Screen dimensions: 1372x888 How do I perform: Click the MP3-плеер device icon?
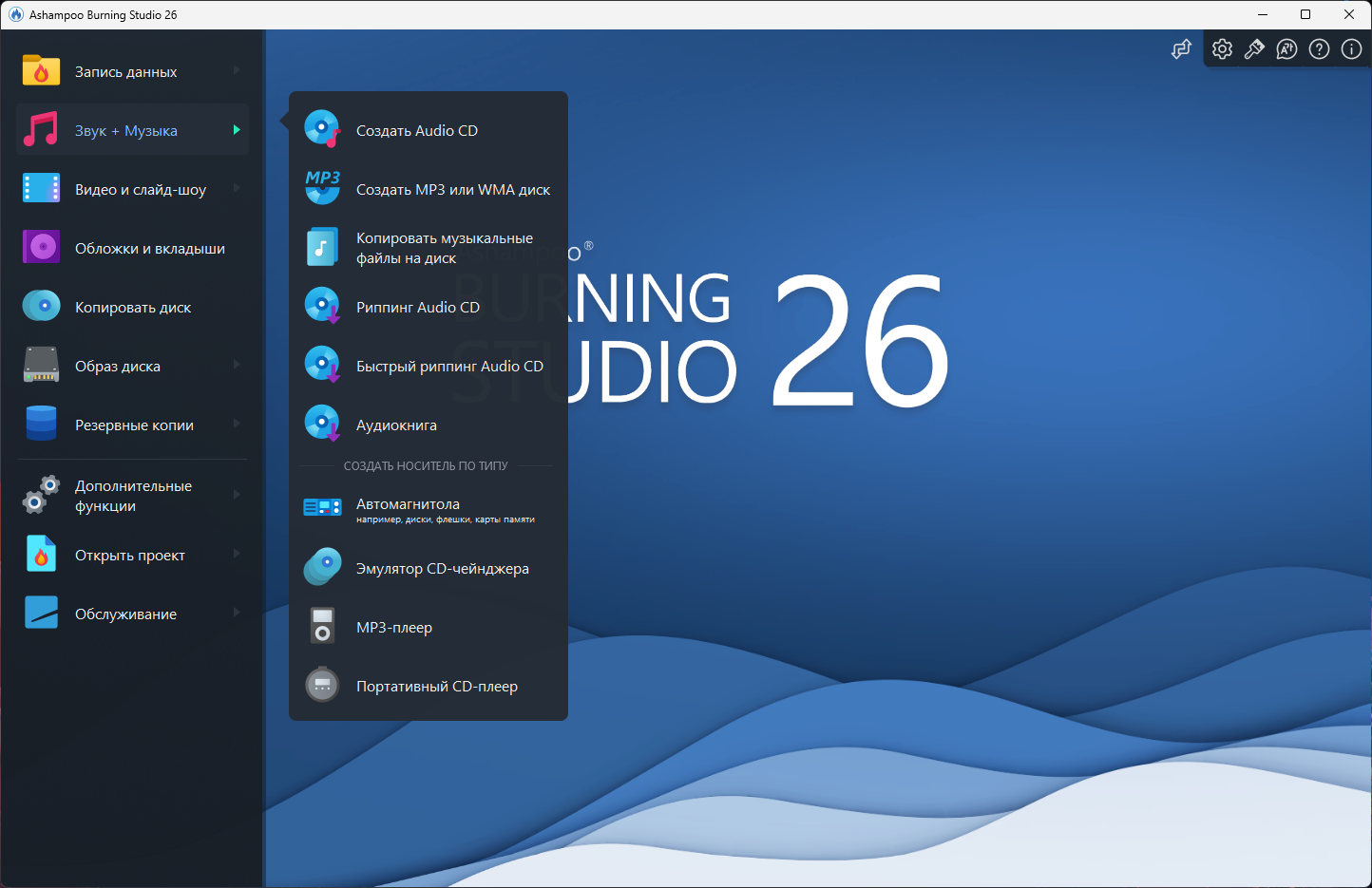click(322, 627)
